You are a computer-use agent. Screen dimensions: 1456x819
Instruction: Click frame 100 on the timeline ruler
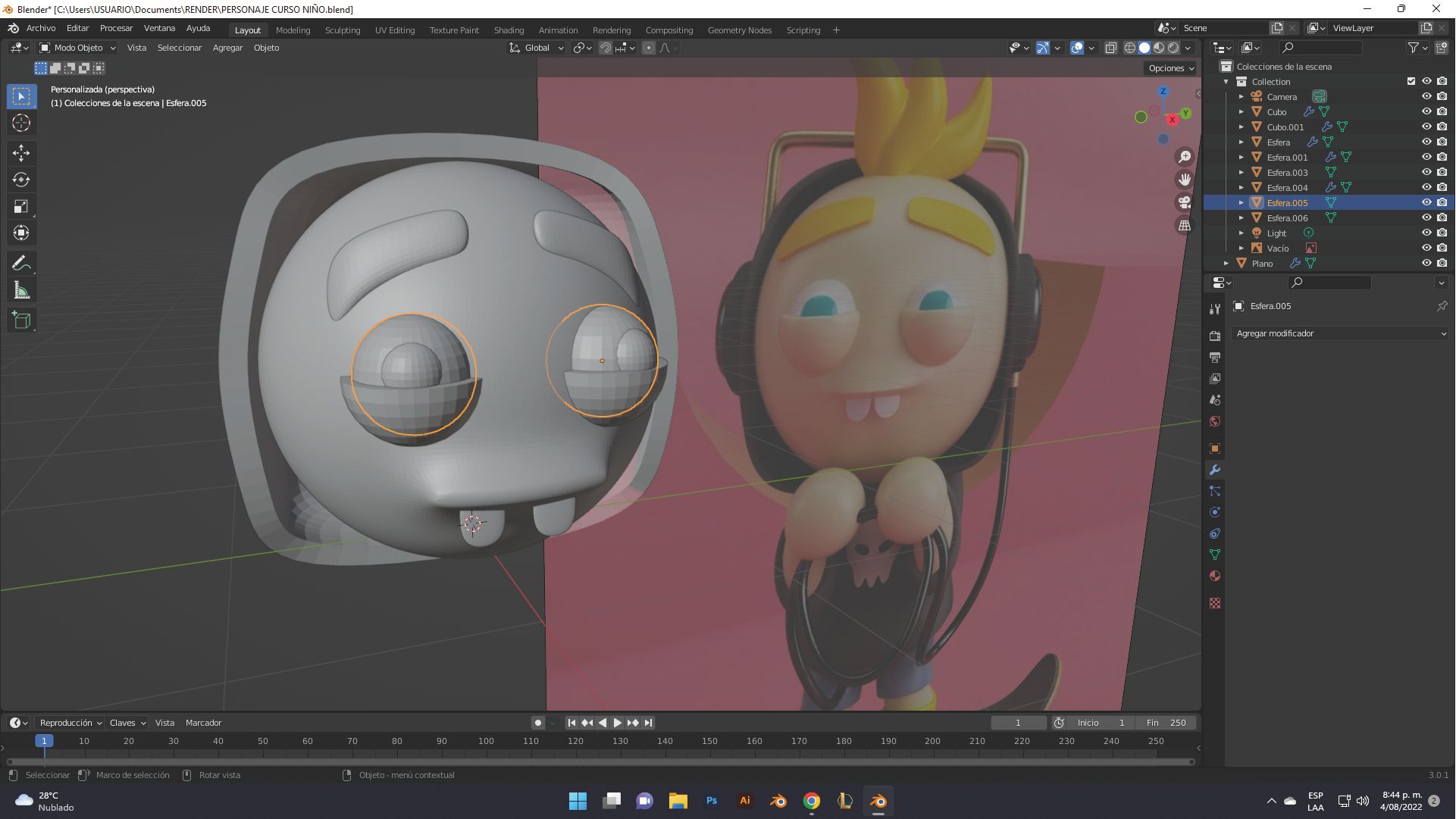tap(486, 741)
